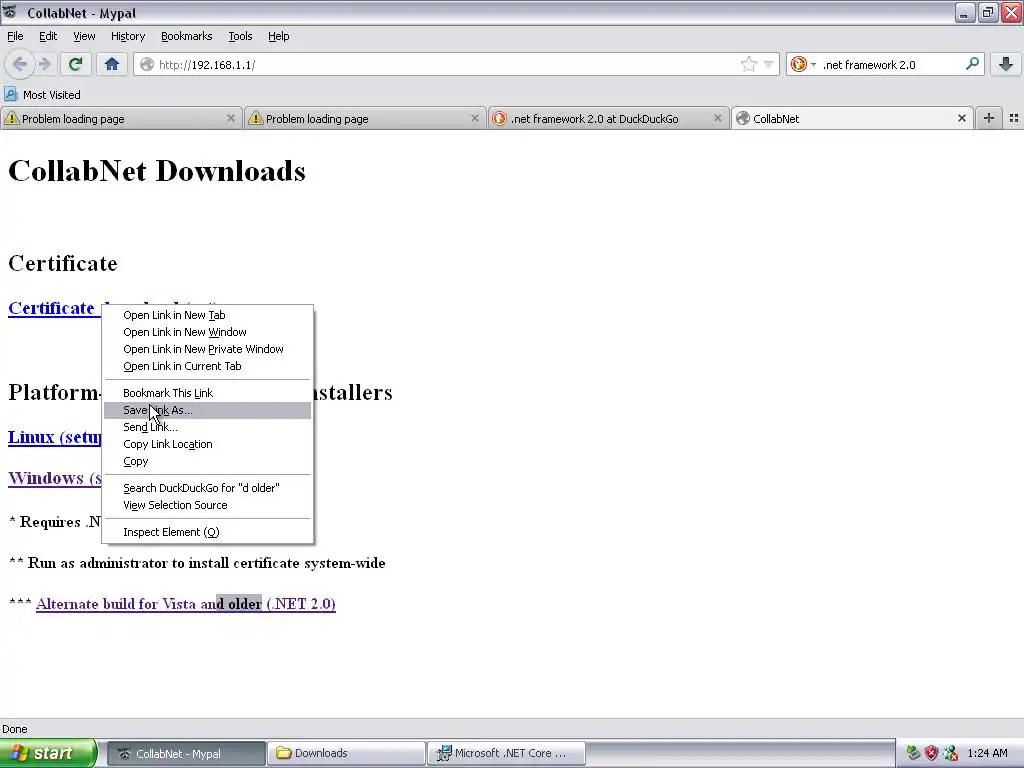Open the home page icon

112,64
